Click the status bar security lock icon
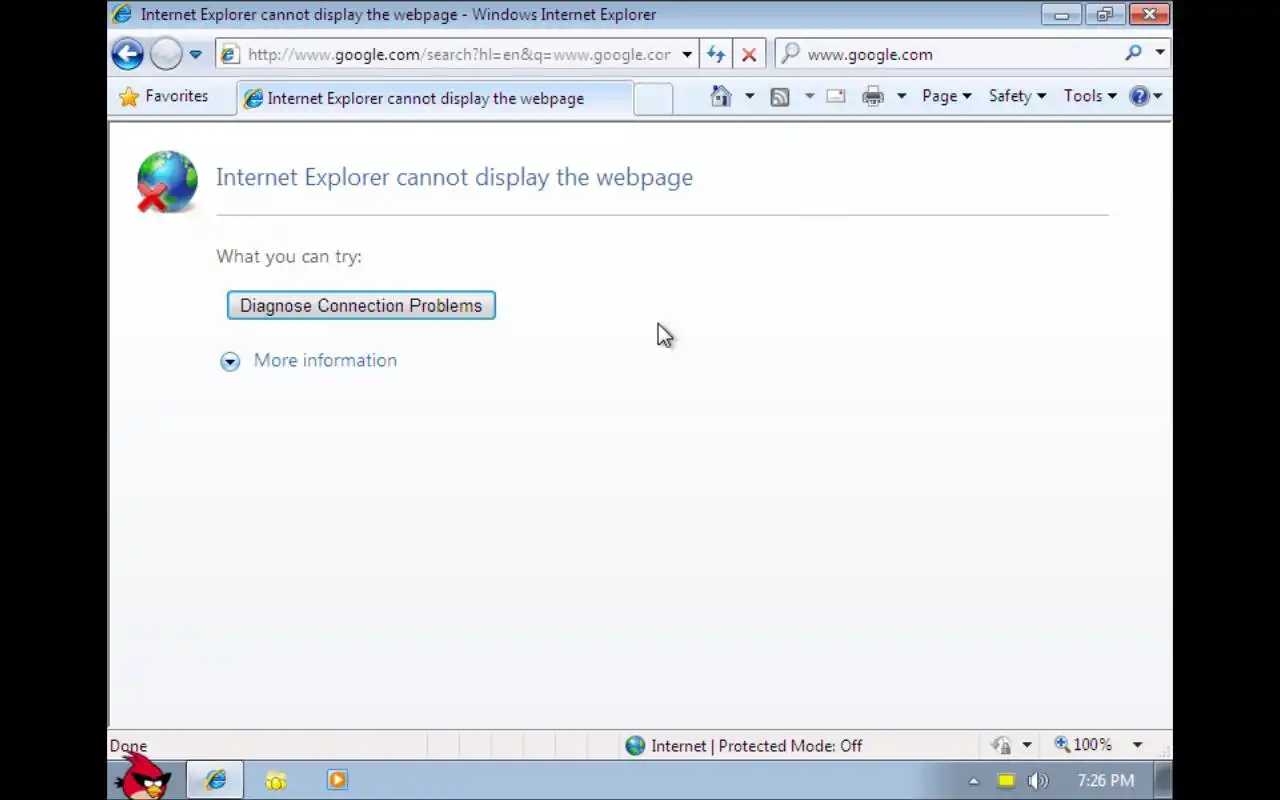The image size is (1280, 800). click(x=1002, y=745)
